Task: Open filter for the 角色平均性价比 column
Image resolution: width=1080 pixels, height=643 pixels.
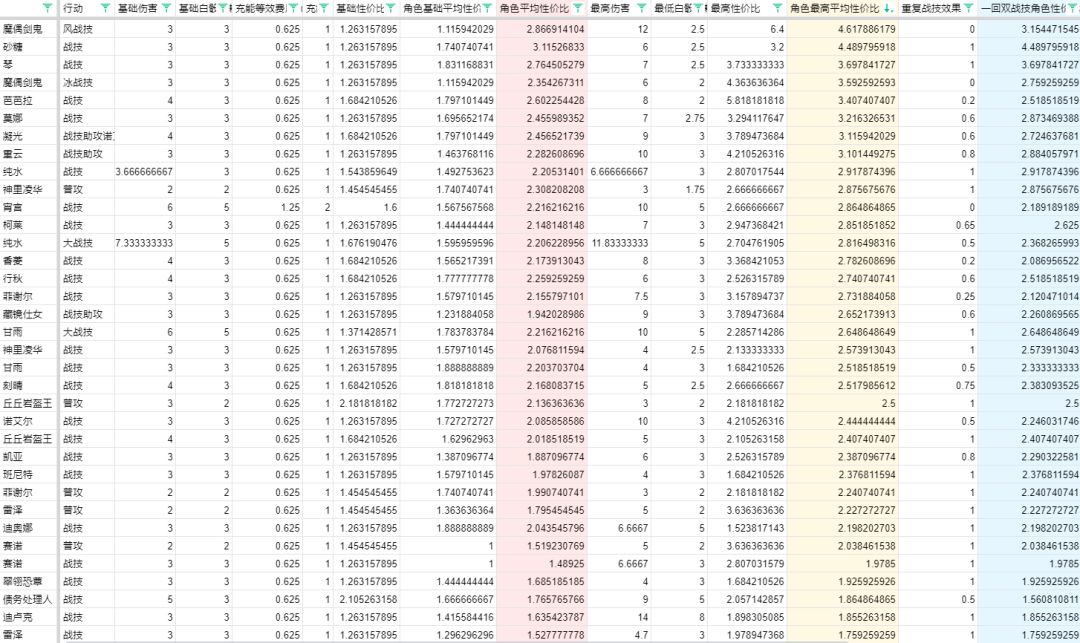Action: click(x=579, y=8)
